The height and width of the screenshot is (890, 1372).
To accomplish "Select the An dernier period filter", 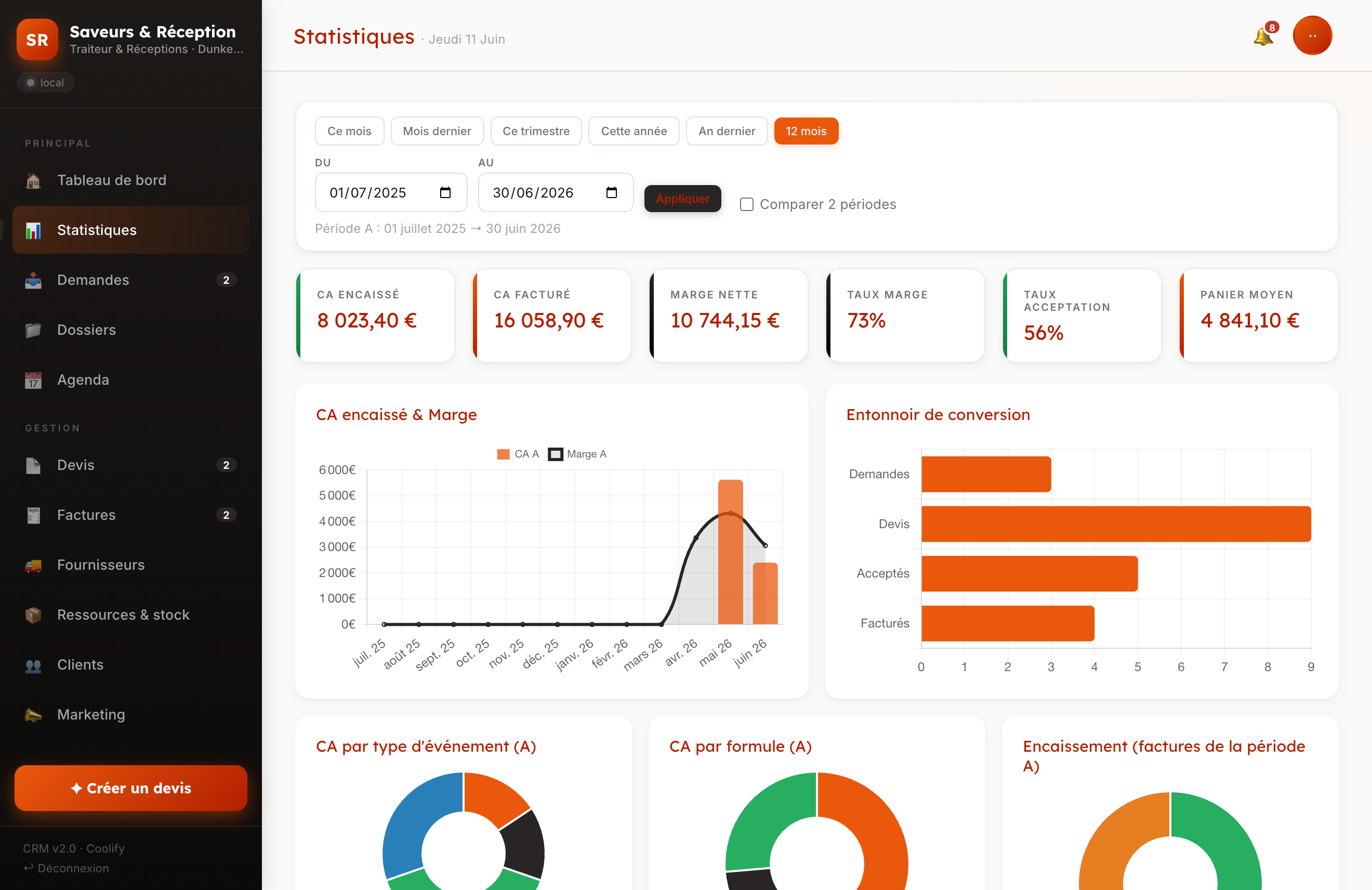I will 727,131.
